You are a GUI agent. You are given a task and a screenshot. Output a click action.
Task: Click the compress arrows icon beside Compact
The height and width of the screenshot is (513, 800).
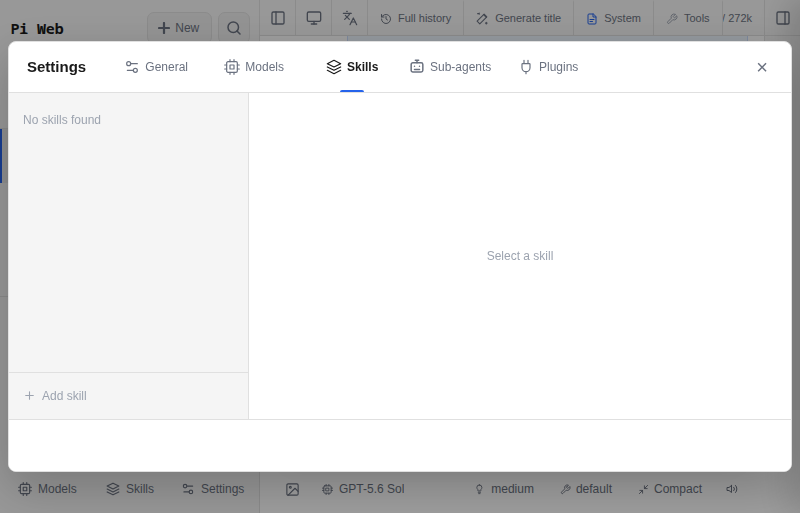coord(643,489)
